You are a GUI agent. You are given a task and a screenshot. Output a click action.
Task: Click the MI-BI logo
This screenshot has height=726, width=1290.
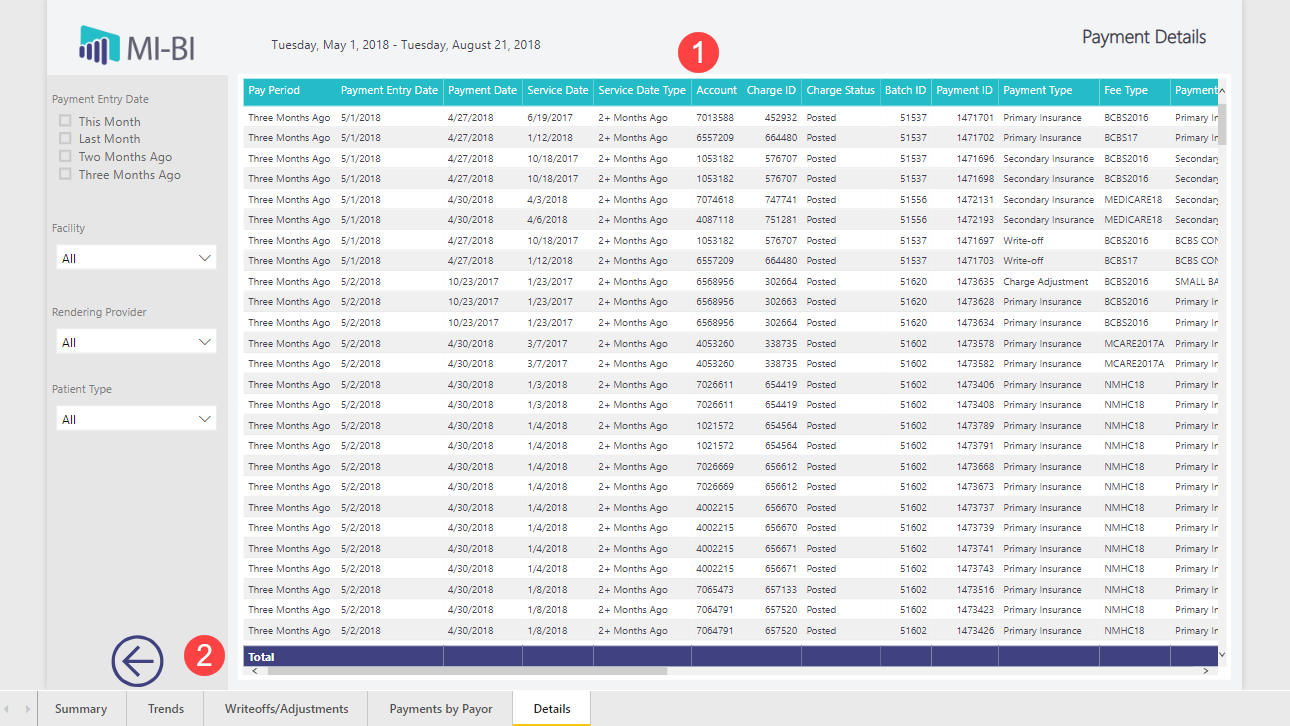tap(137, 46)
